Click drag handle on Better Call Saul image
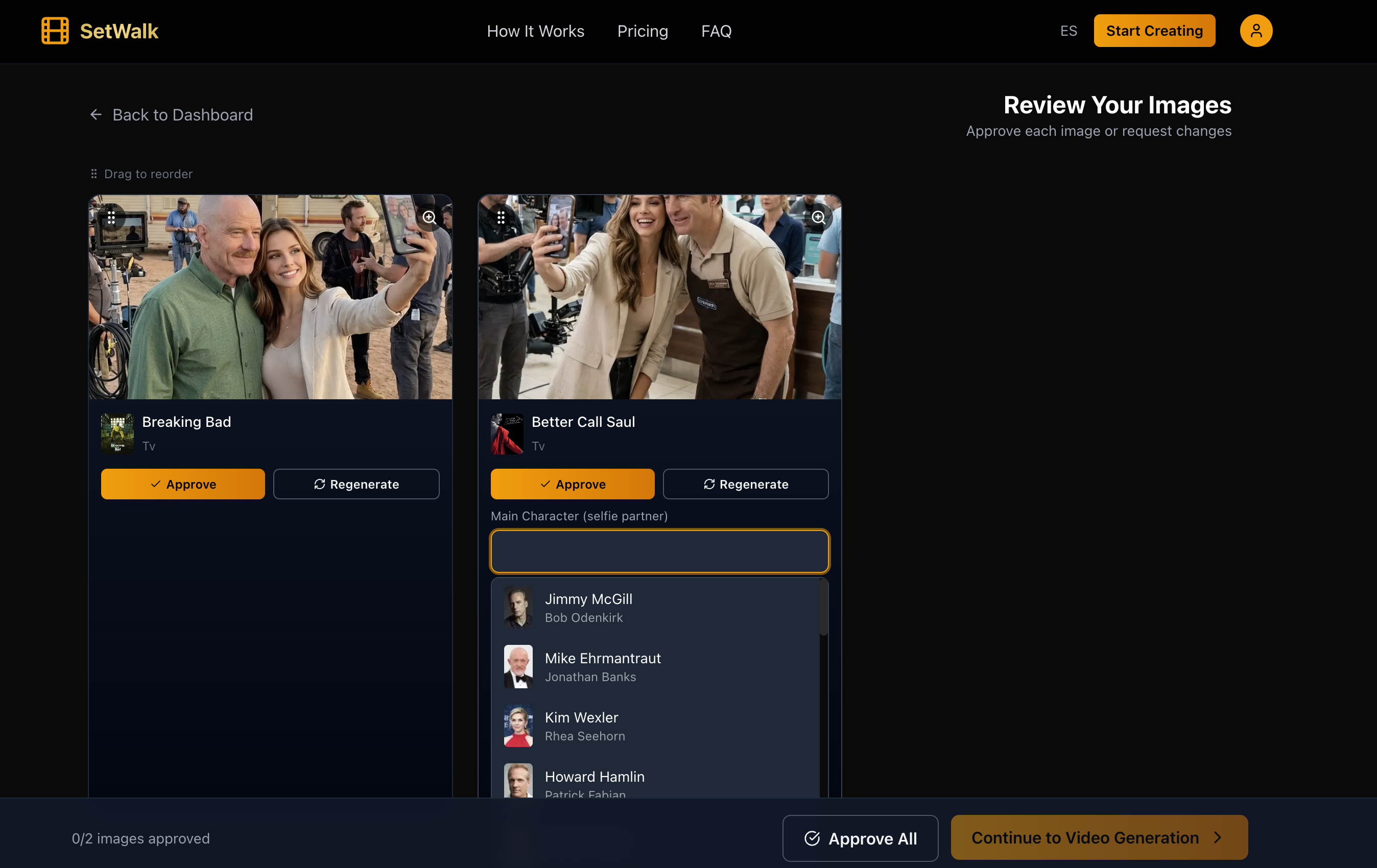1377x868 pixels. (x=501, y=218)
